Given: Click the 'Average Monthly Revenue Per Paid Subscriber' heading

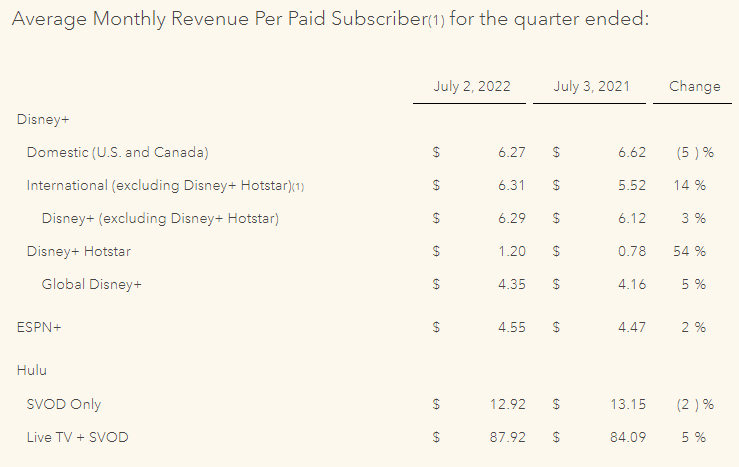Looking at the screenshot, I should [x=330, y=19].
